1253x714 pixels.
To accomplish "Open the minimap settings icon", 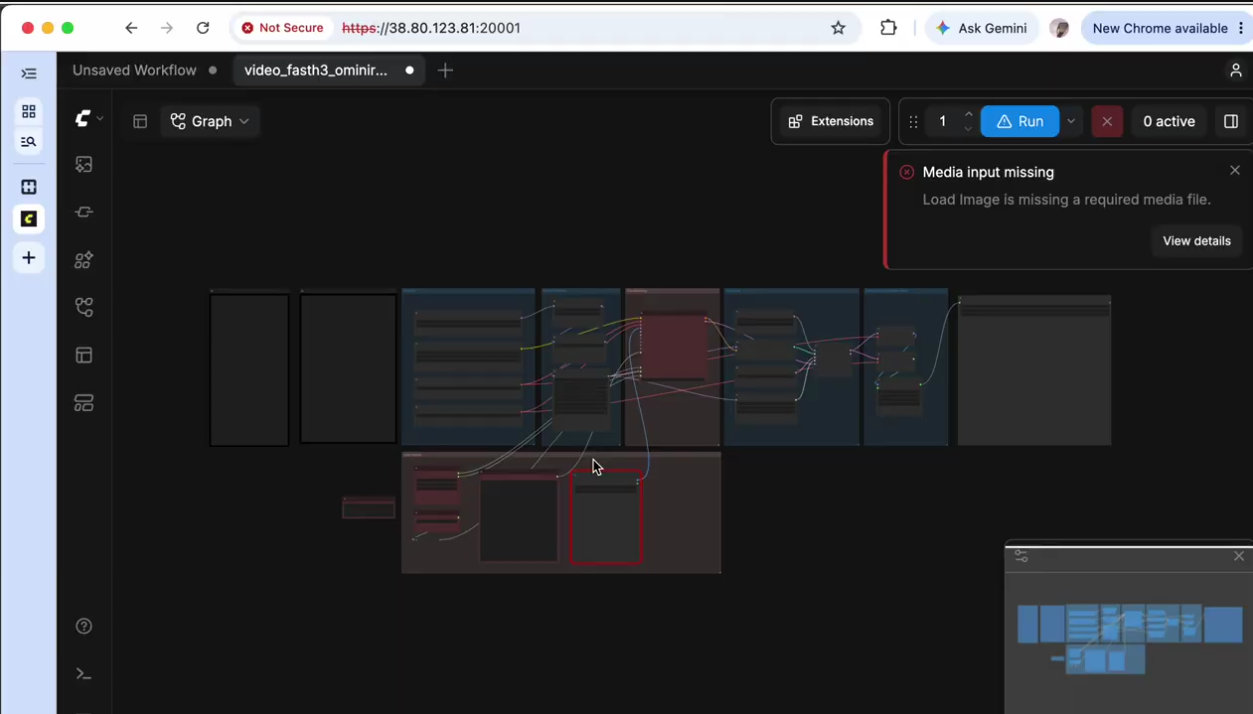I will point(1021,556).
